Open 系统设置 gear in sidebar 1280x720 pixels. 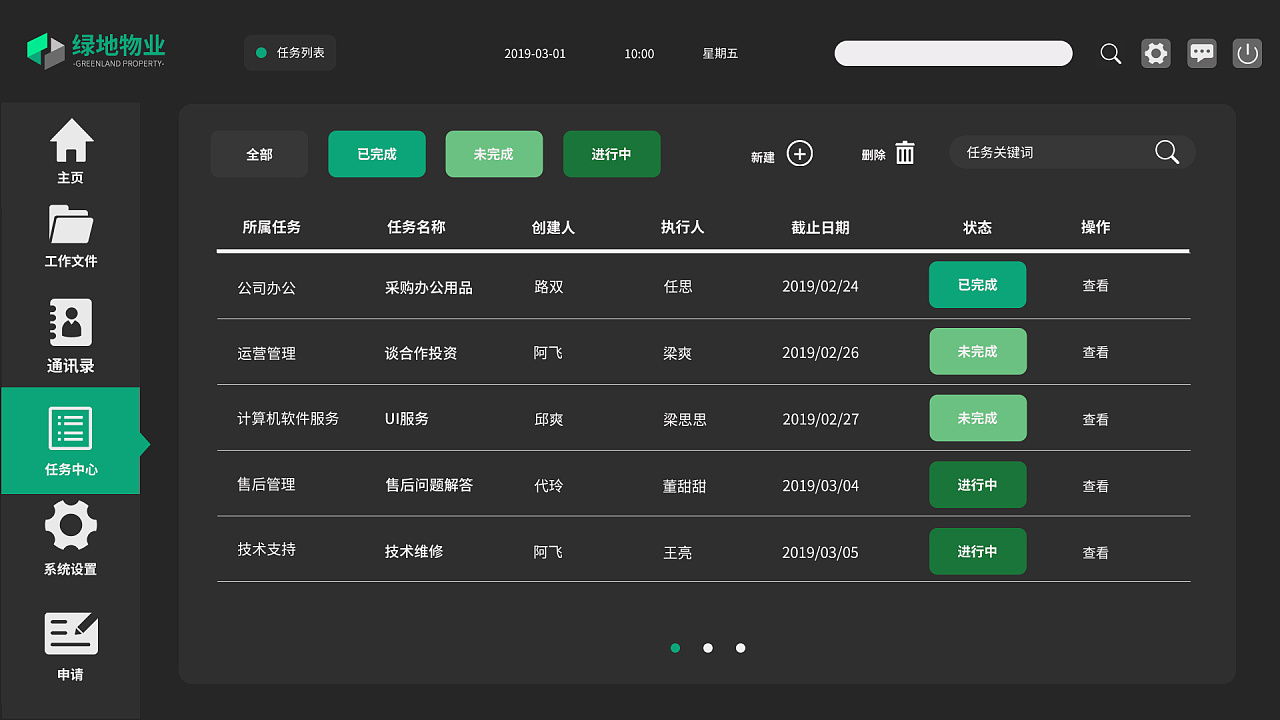coord(71,525)
